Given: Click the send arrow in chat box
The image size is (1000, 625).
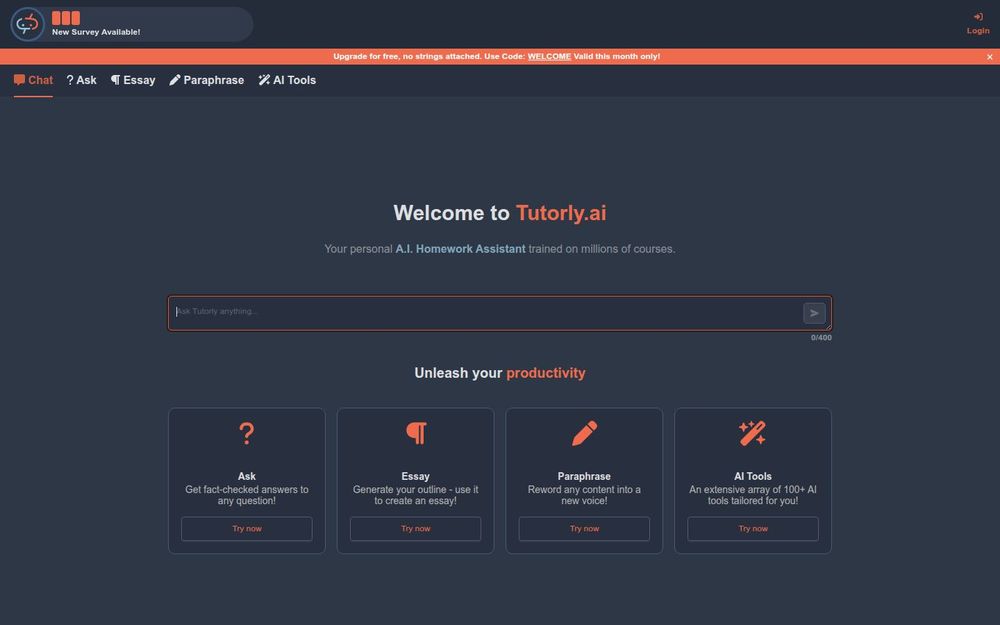Looking at the screenshot, I should click(814, 313).
